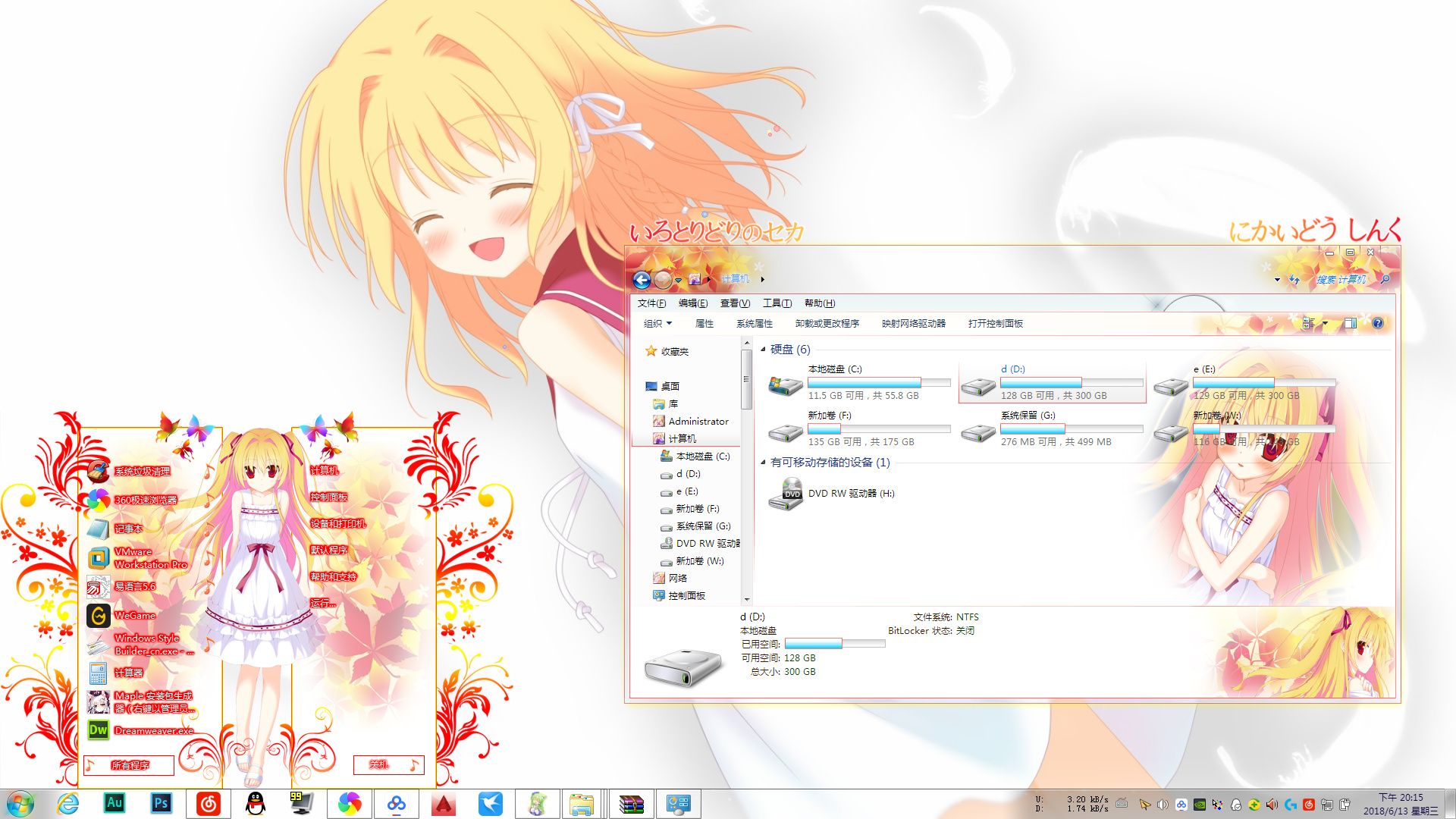Open Photoshop from the taskbar

(161, 803)
